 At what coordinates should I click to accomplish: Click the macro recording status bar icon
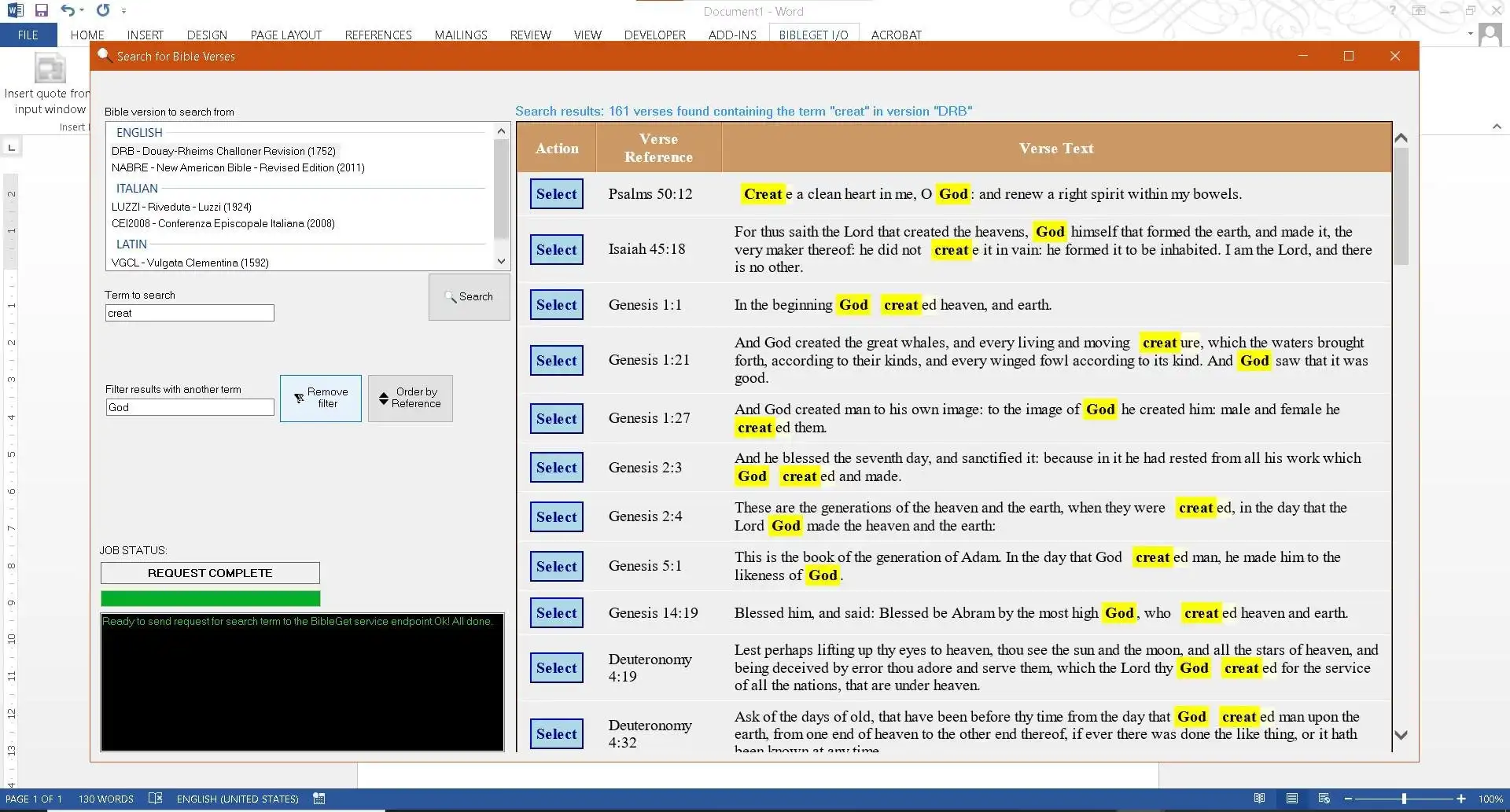click(x=319, y=799)
